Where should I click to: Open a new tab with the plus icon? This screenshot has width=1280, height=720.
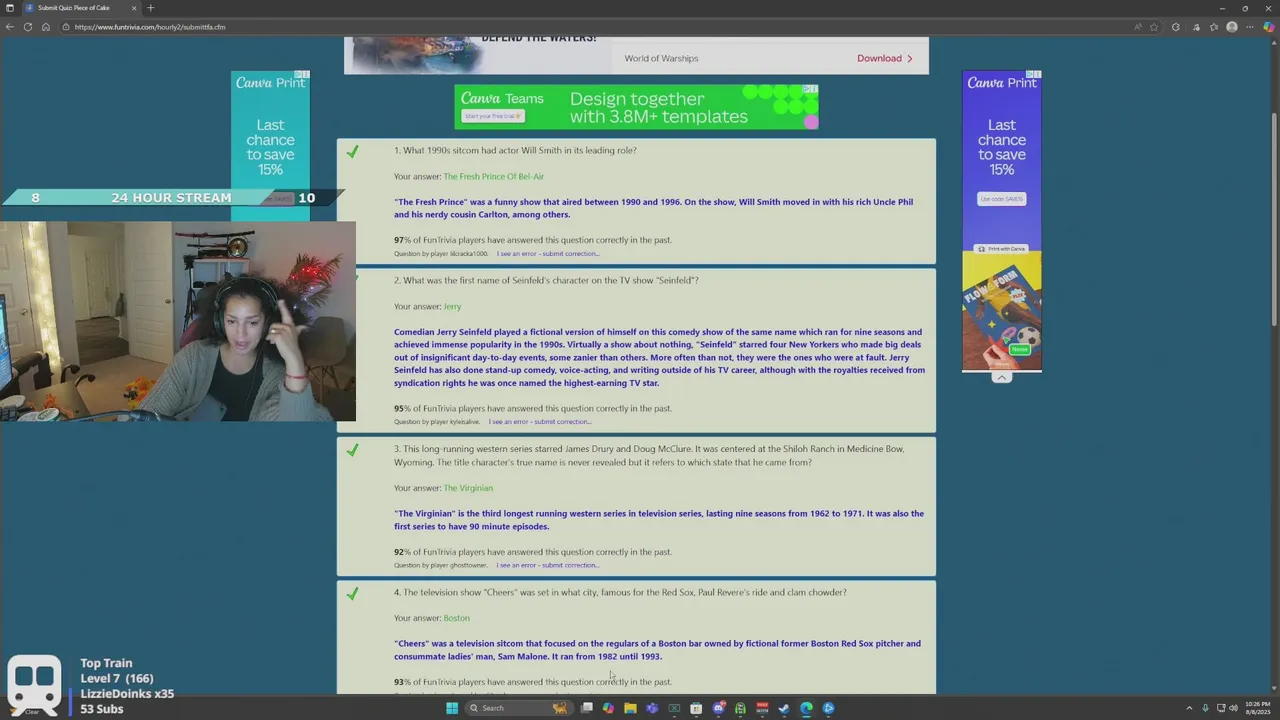pos(151,8)
